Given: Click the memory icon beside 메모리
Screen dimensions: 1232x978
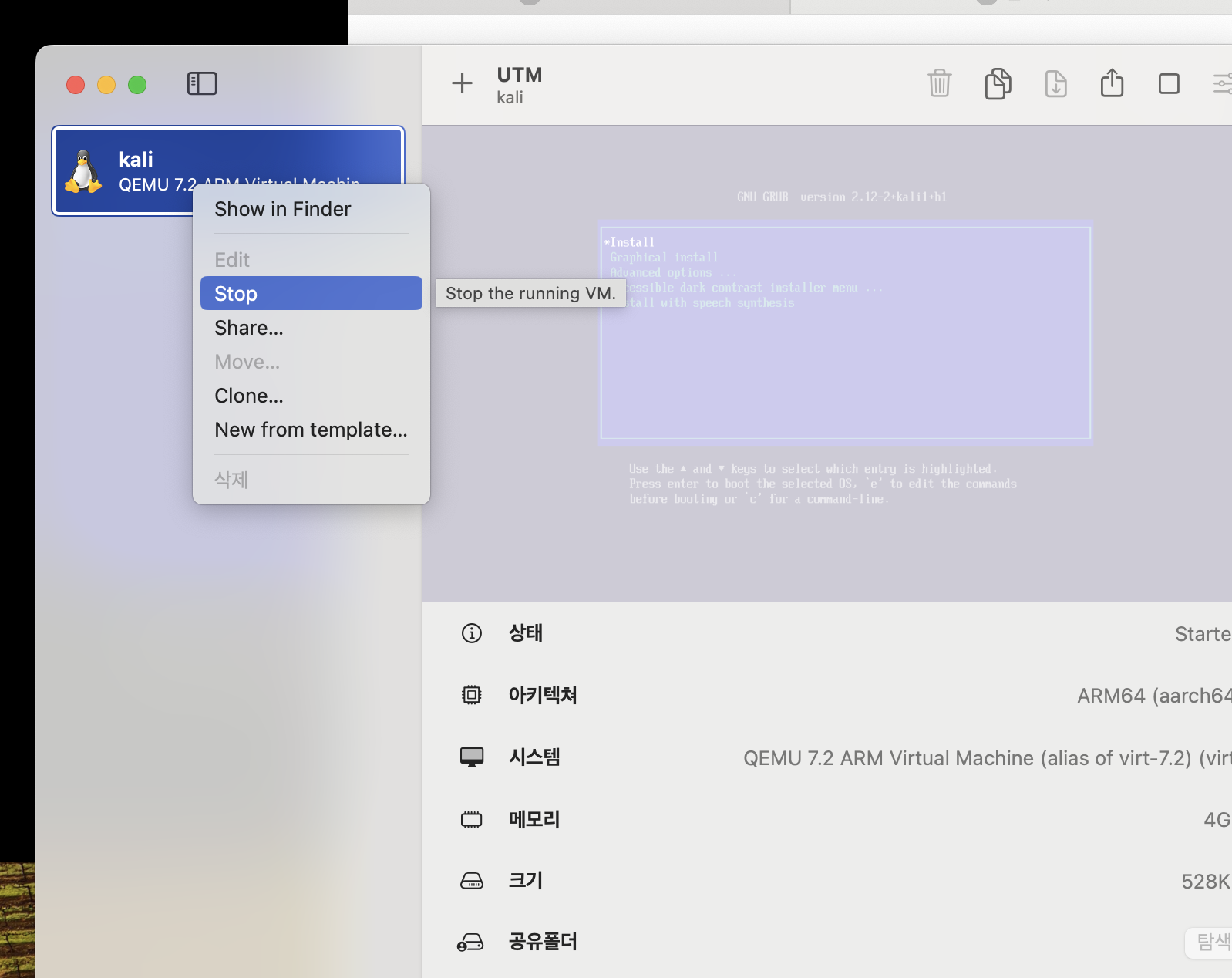Looking at the screenshot, I should (471, 819).
